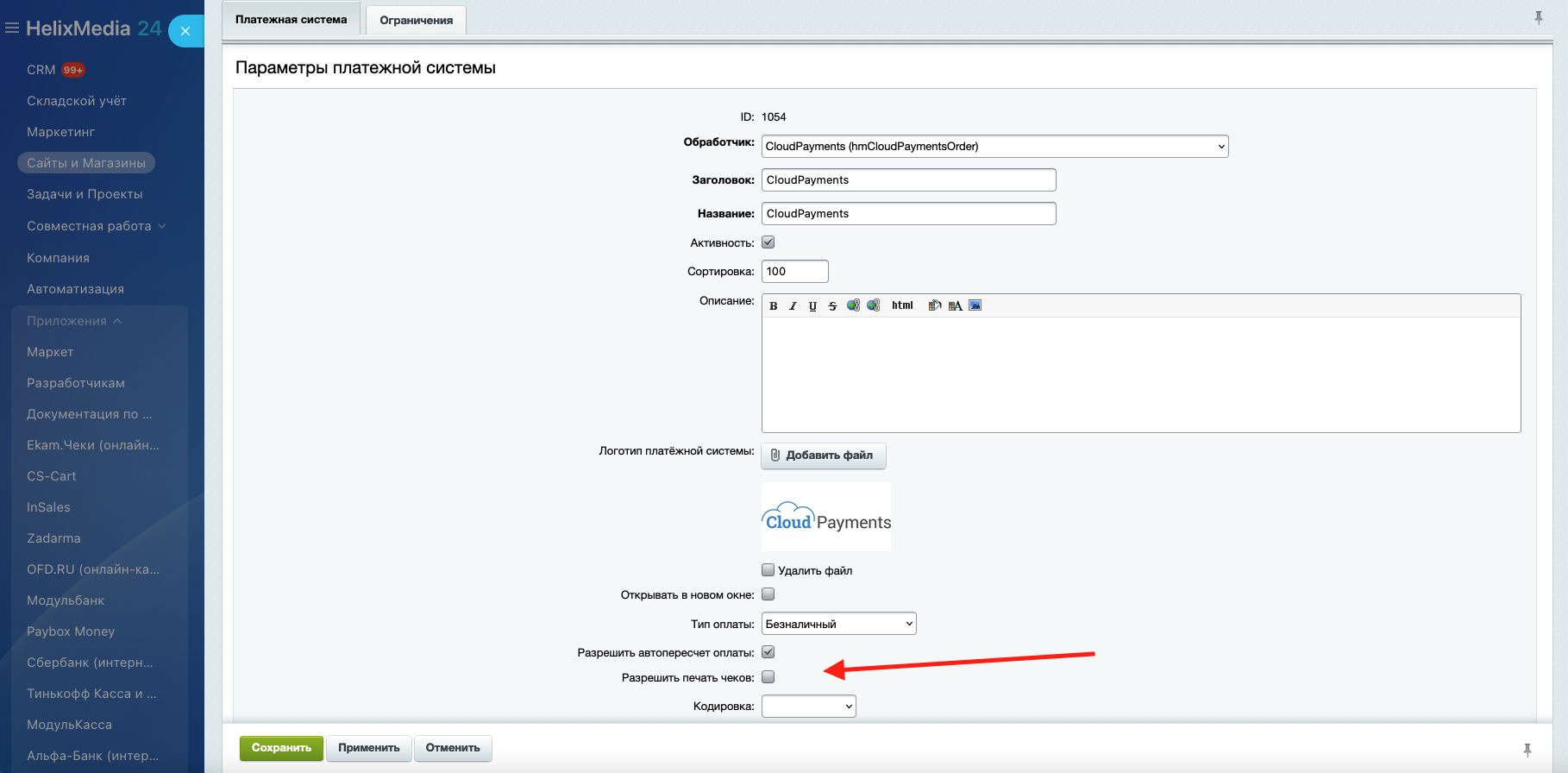Check the Удалить файл checkbox

768,569
